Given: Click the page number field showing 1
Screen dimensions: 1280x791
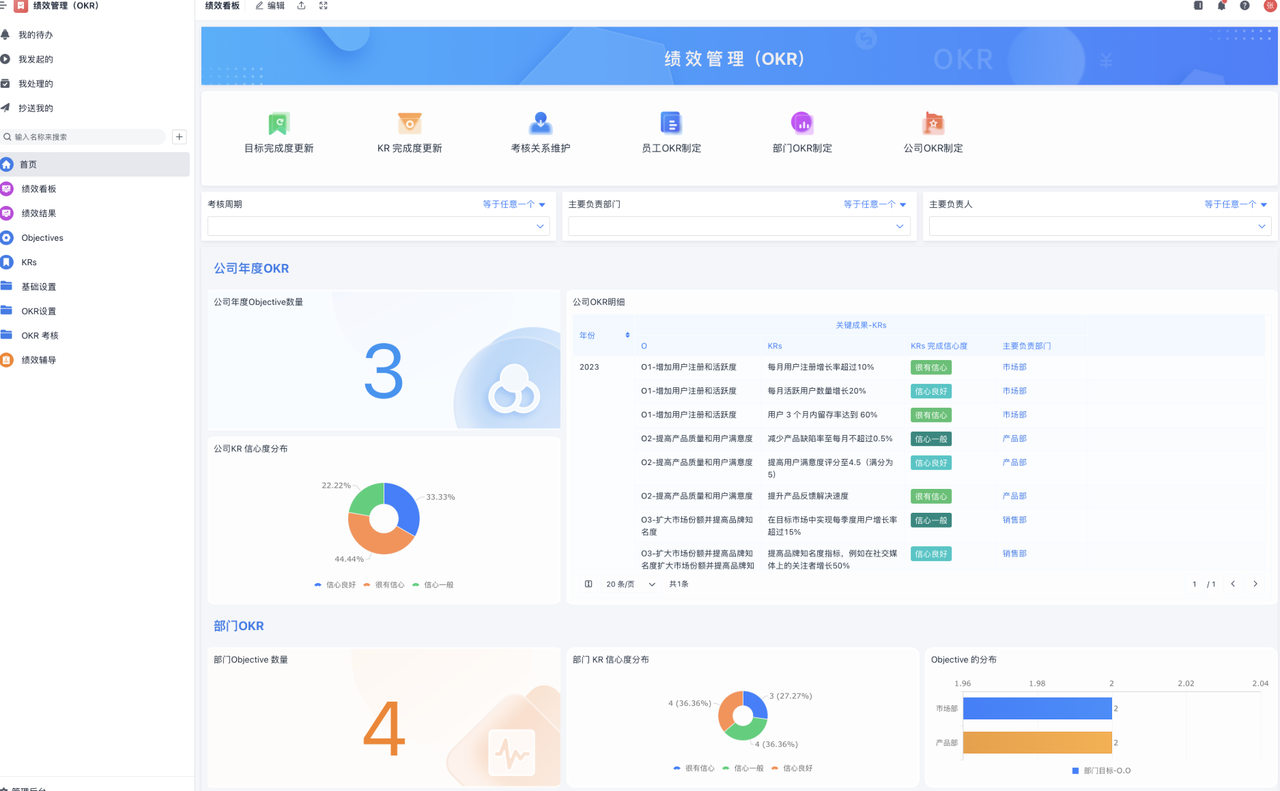Looking at the screenshot, I should pyautogui.click(x=1194, y=584).
